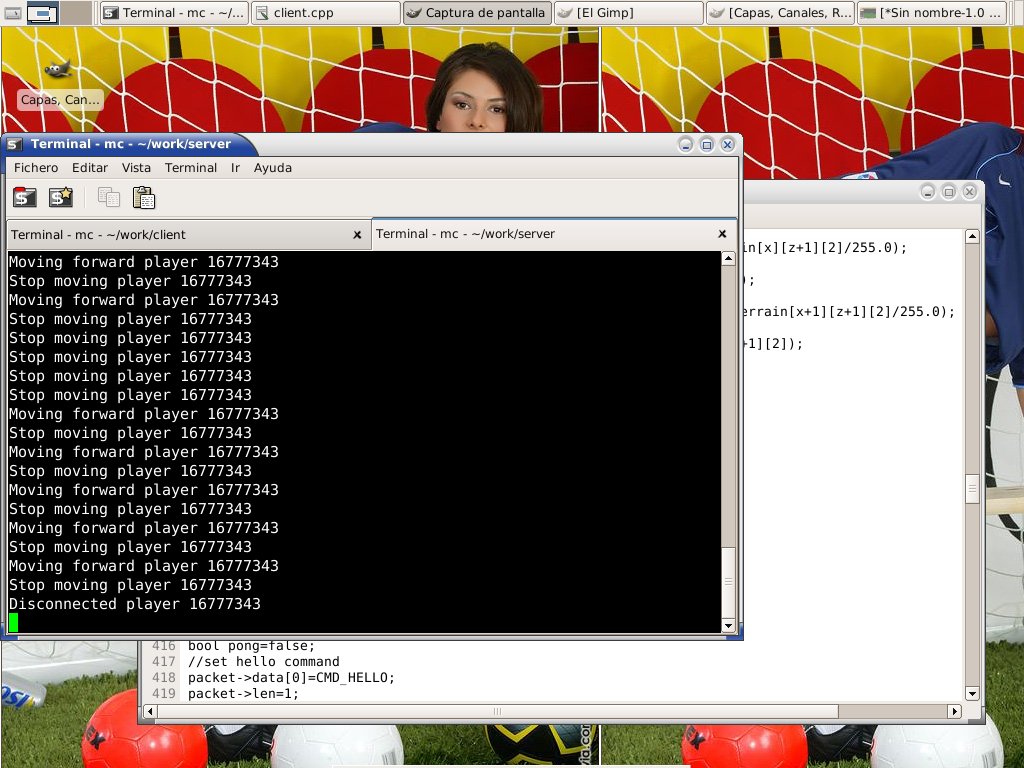The height and width of the screenshot is (768, 1024).
Task: Switch to [*Sin nombre-1.0 taskbar button
Action: 932,12
